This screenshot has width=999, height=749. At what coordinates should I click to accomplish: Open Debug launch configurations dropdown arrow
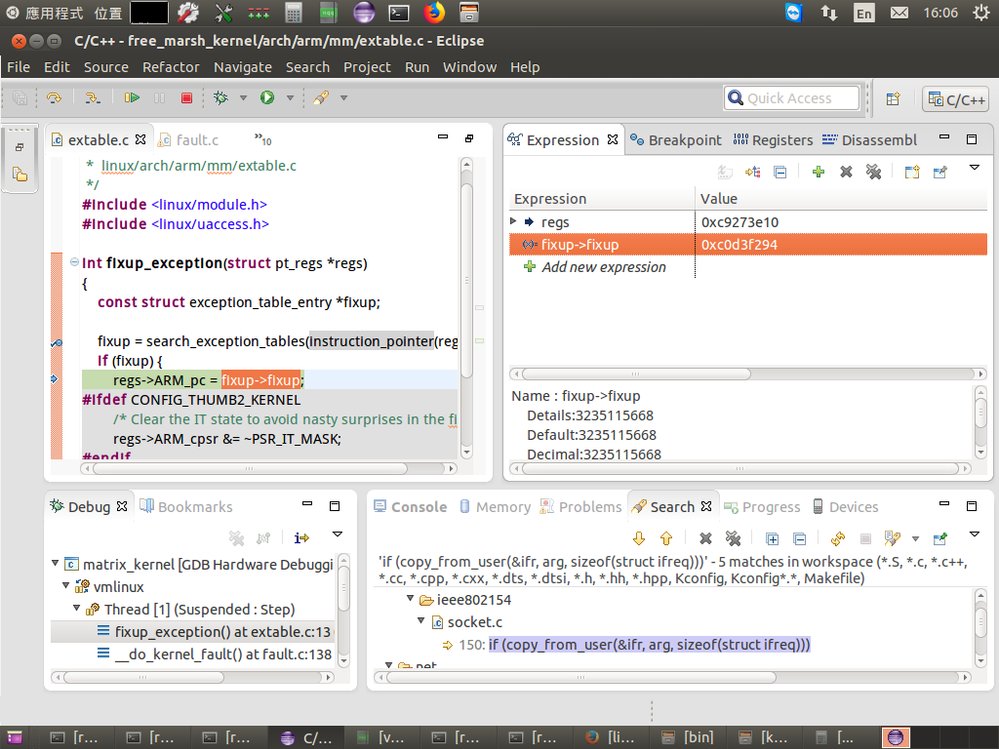[x=243, y=98]
